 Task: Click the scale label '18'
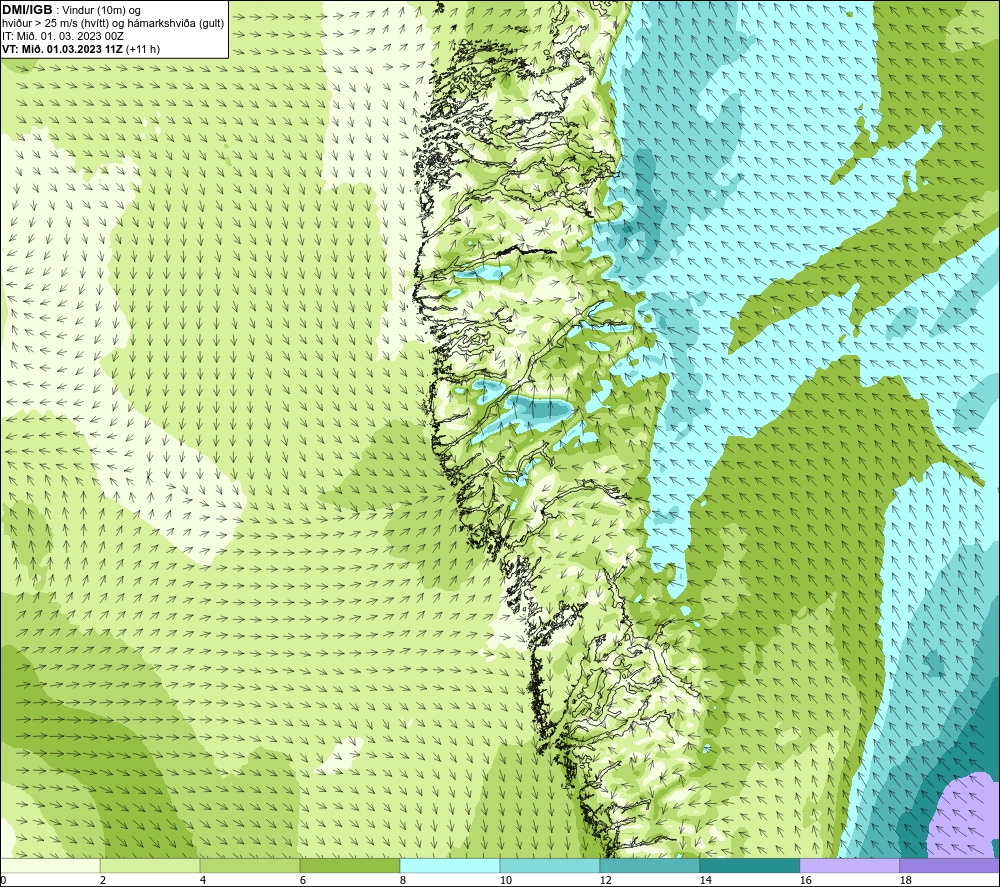click(x=905, y=880)
